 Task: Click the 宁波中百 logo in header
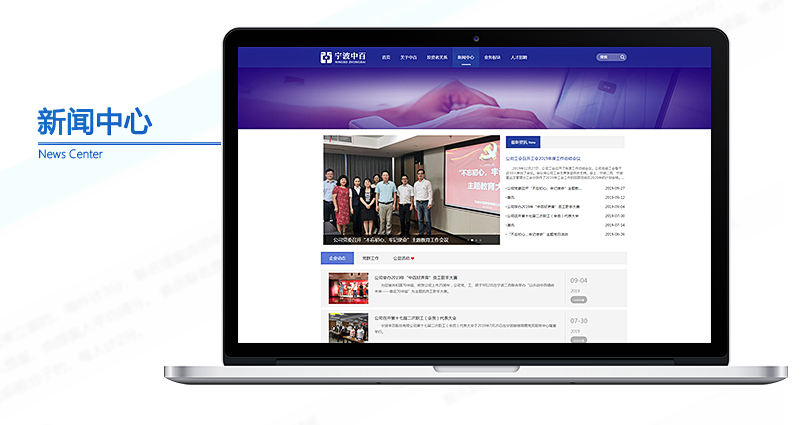(344, 58)
